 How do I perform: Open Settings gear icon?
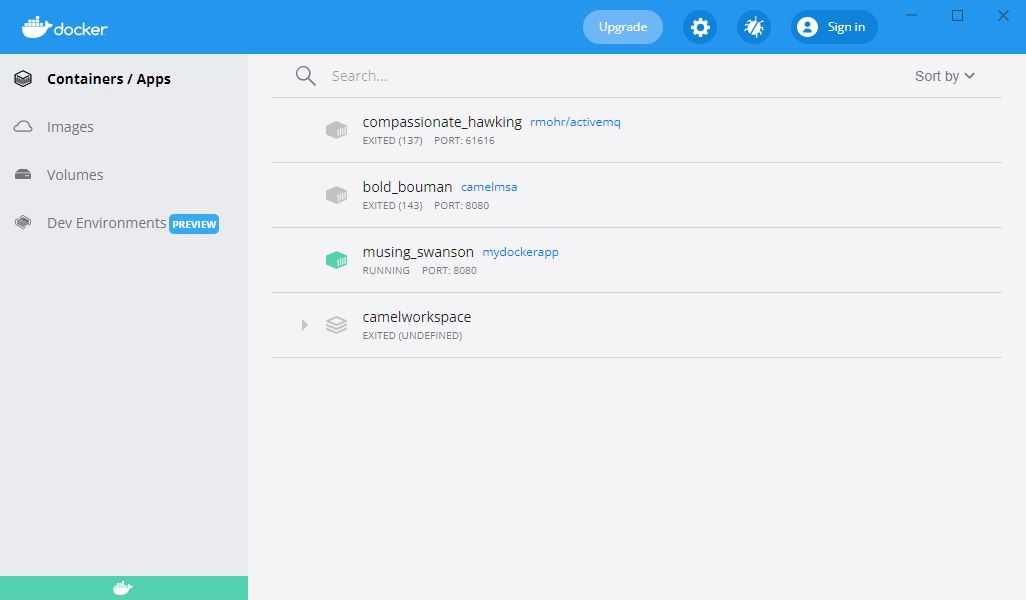pyautogui.click(x=700, y=27)
